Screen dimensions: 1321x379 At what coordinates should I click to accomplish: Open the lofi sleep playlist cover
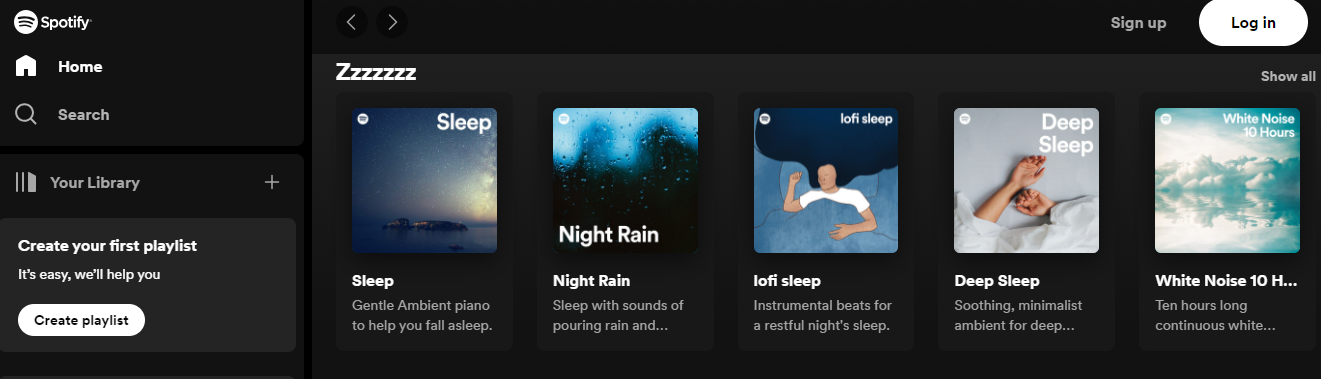[x=826, y=180]
